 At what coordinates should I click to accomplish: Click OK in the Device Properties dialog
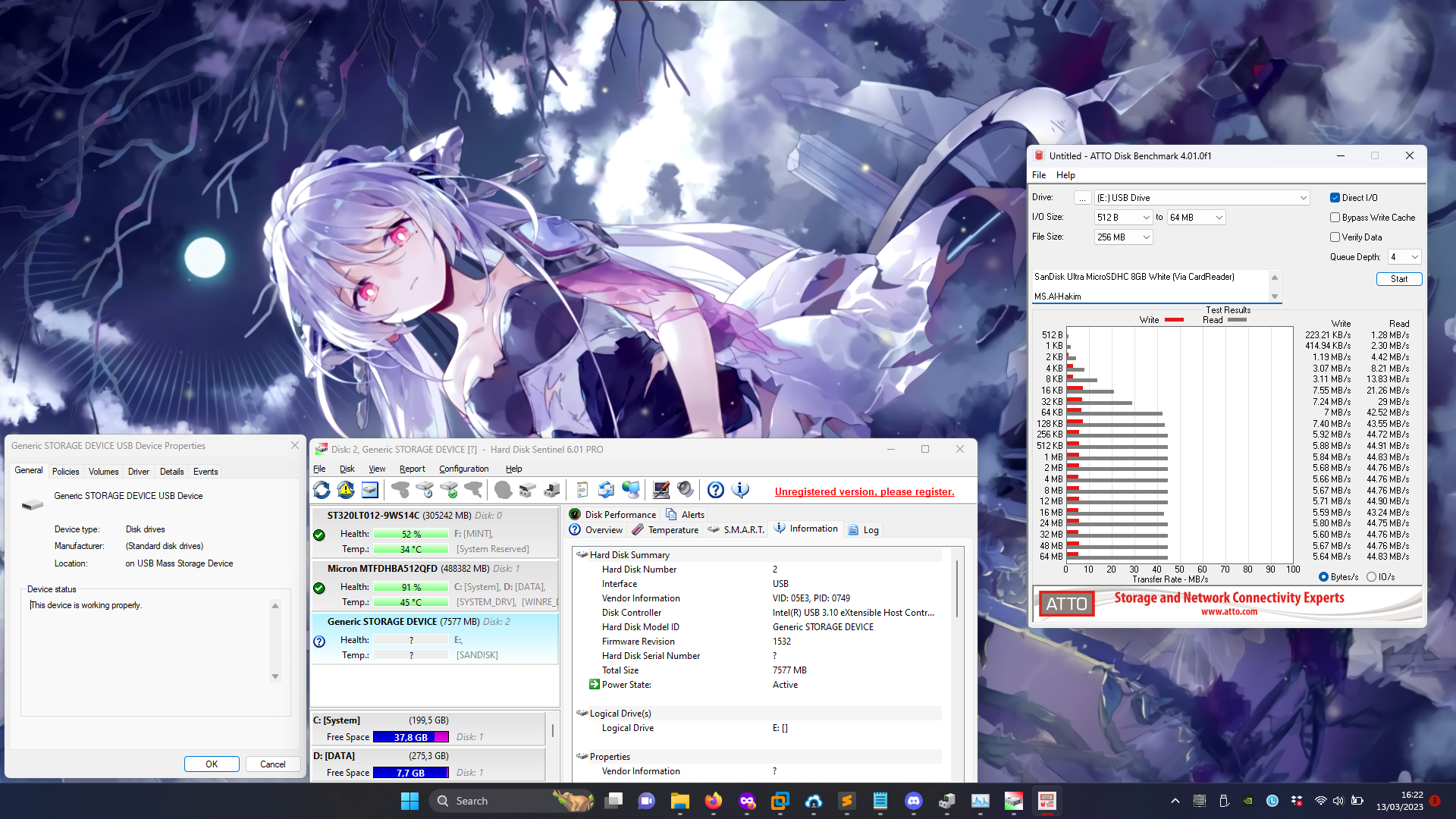point(212,764)
